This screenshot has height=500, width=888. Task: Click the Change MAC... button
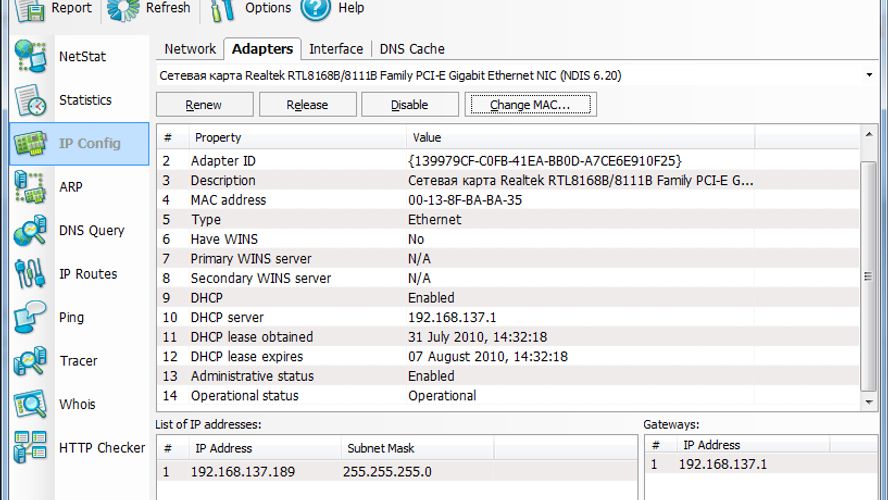click(531, 105)
